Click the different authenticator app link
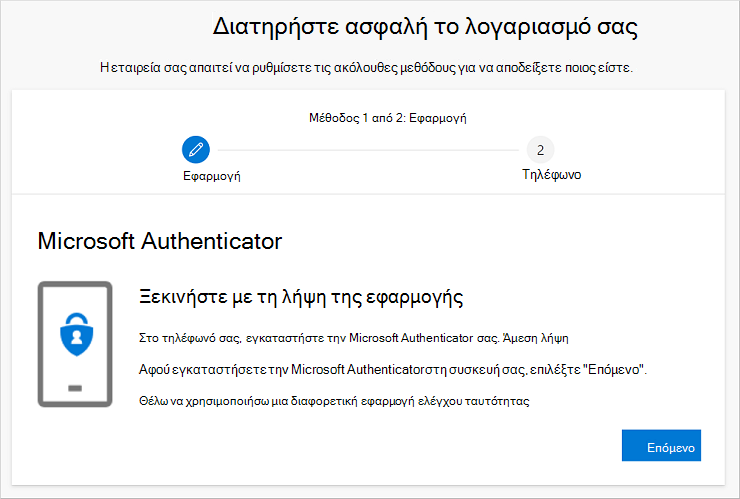 pyautogui.click(x=334, y=401)
